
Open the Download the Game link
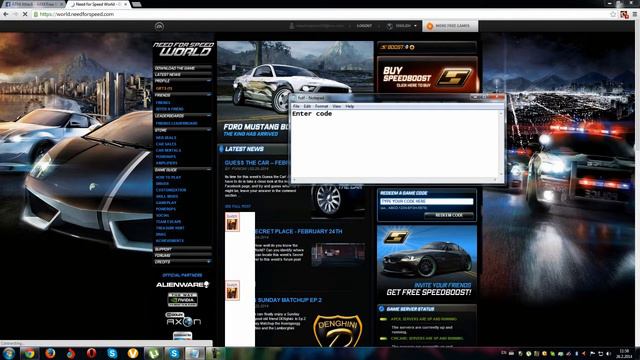175,68
